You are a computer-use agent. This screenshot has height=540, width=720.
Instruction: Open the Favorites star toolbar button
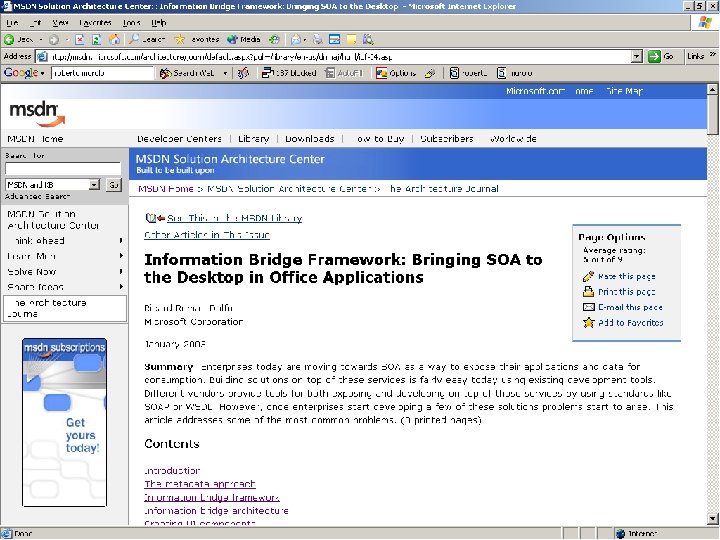(x=197, y=39)
